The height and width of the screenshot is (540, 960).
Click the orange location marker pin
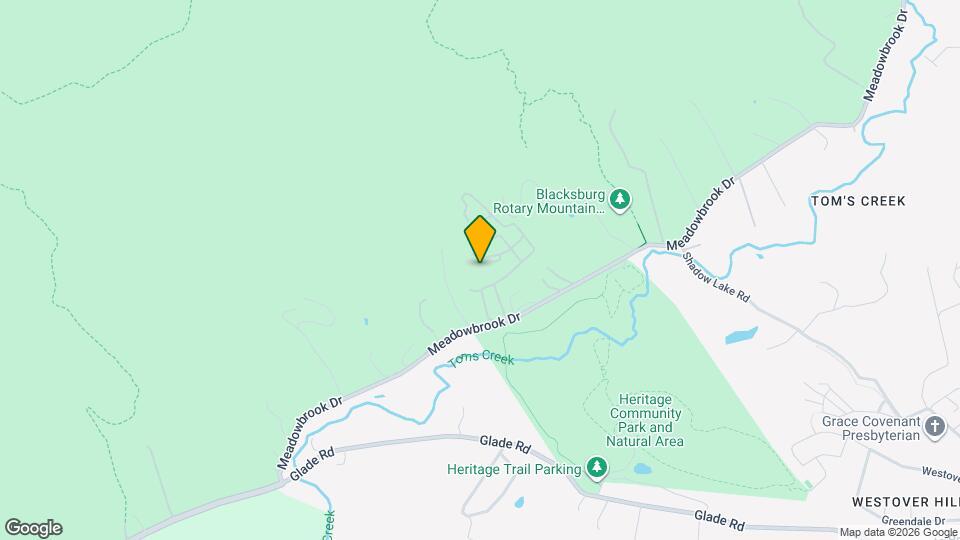pos(479,239)
